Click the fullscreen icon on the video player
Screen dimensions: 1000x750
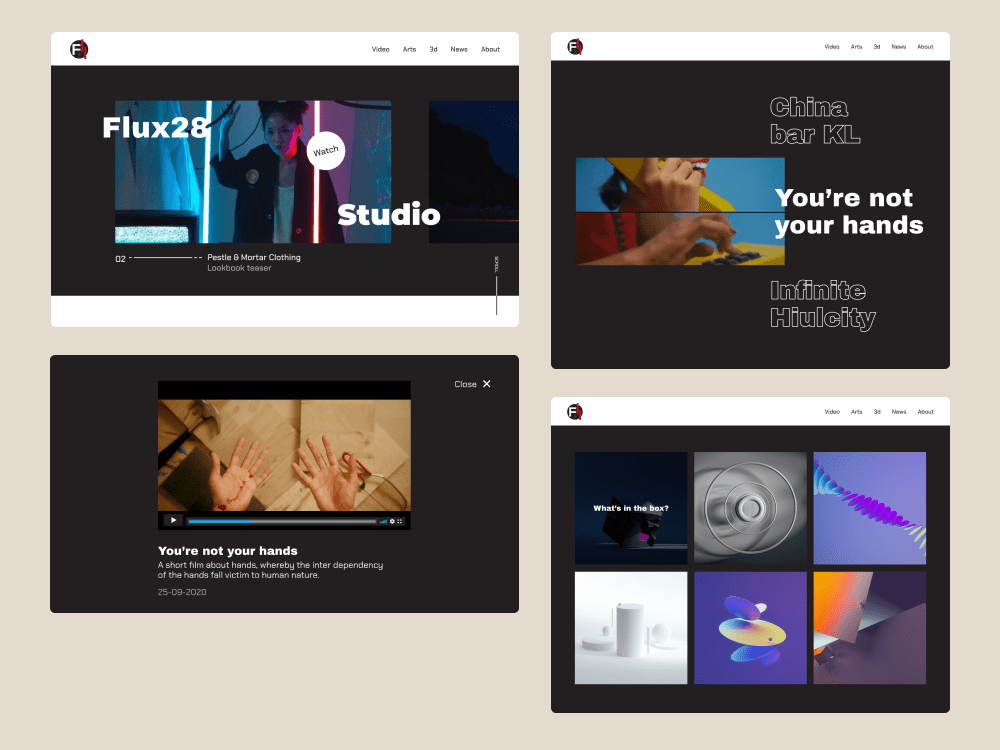(x=400, y=521)
